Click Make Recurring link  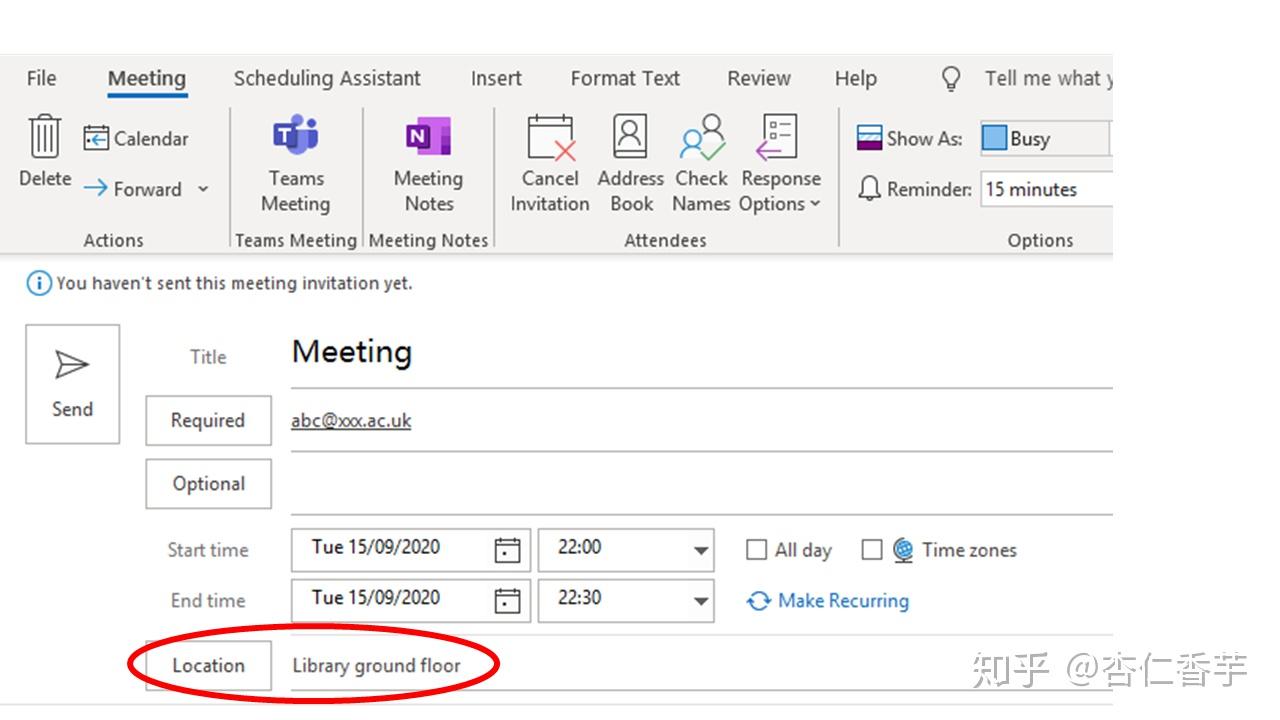(828, 601)
